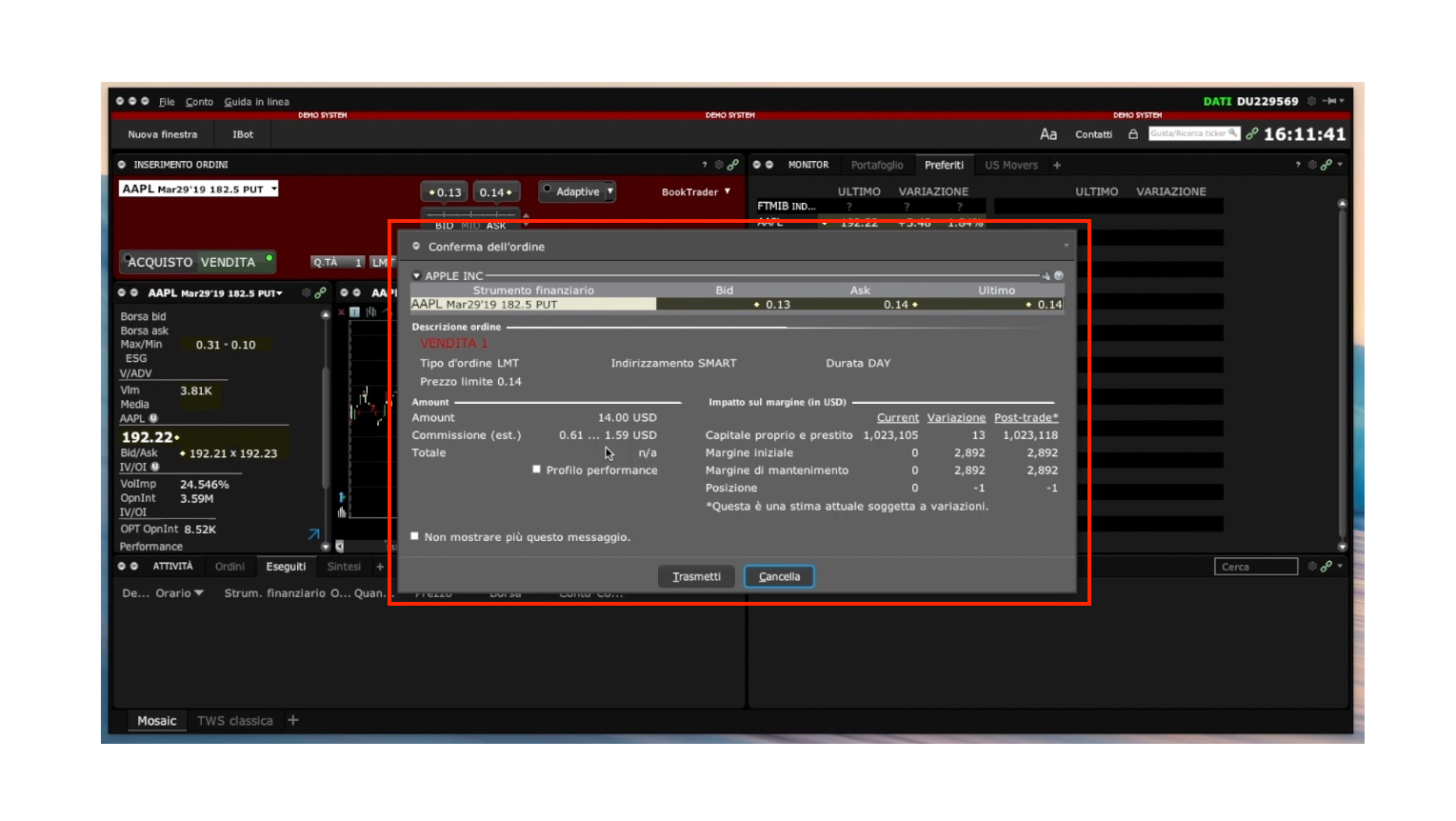This screenshot has width=1456, height=821.
Task: Click the lock icon in top toolbar
Action: pos(1133,134)
